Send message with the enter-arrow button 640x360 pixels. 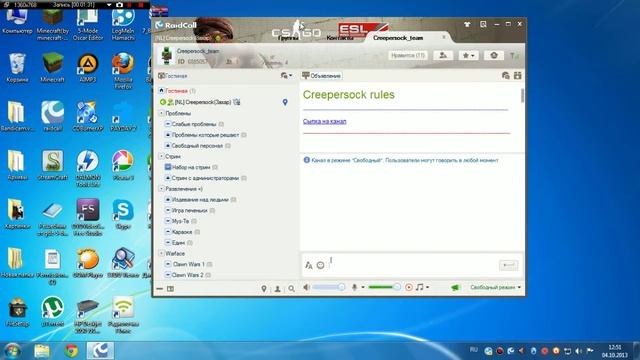tap(509, 265)
